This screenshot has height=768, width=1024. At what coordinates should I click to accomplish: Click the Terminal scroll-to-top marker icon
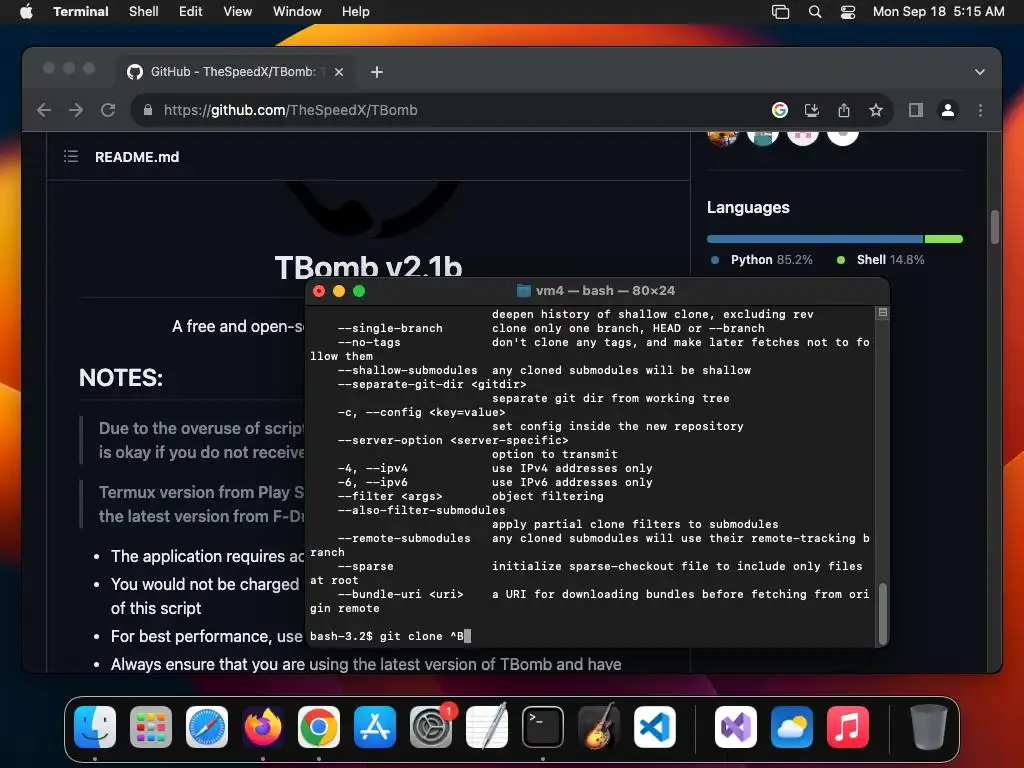coord(882,313)
